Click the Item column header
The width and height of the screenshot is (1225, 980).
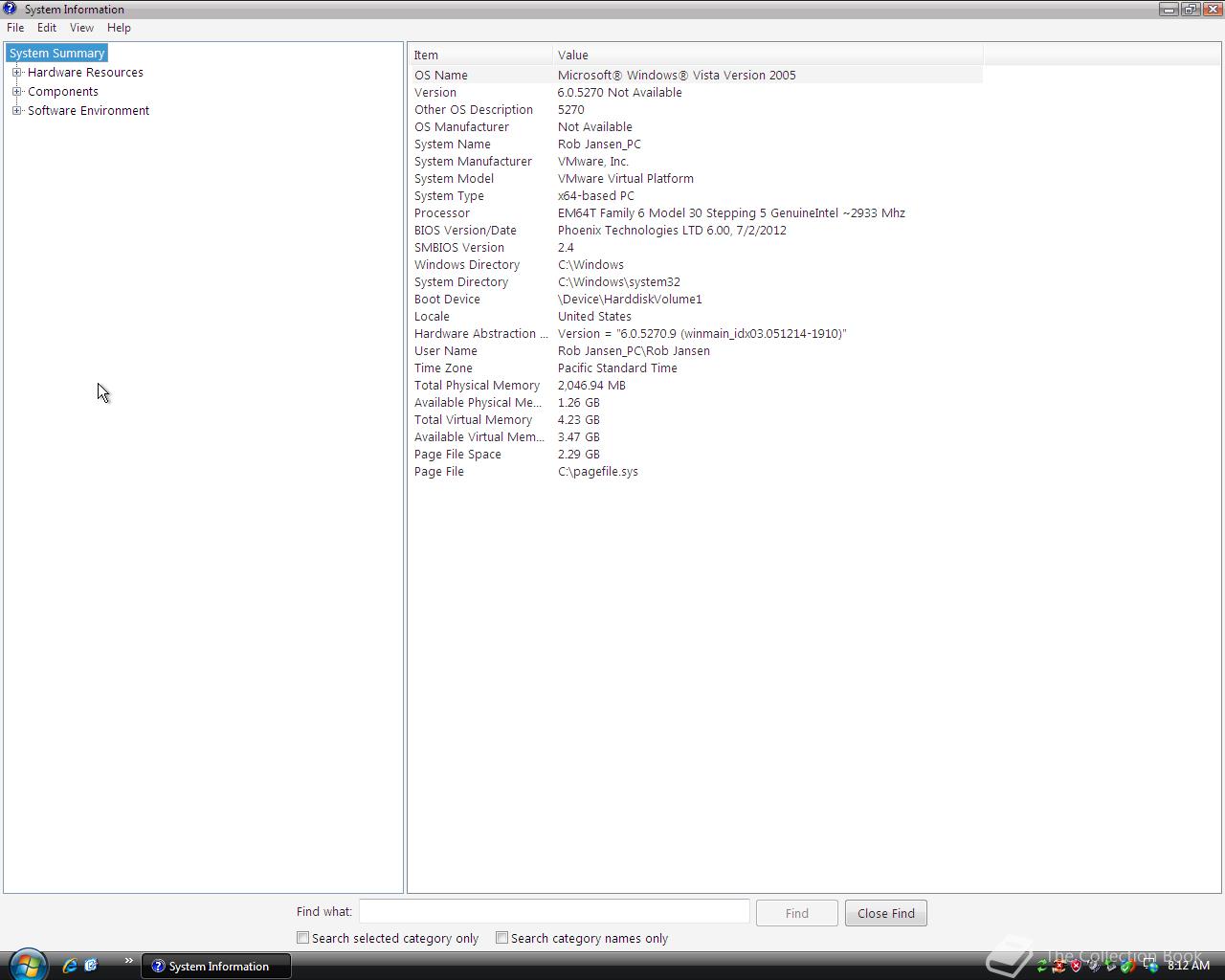tap(480, 55)
